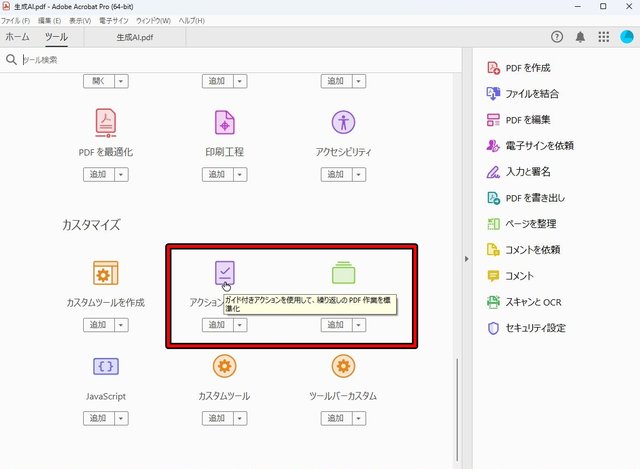Screen dimensions: 640x469
Task: Open the ファイル menu
Action: pos(16,20)
